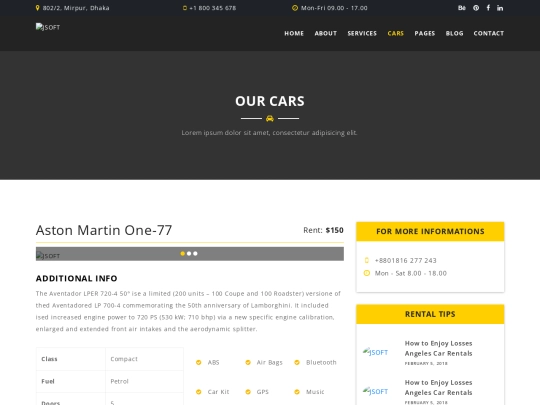Open the Facebook social icon
This screenshot has width=540, height=405.
pyautogui.click(x=488, y=8)
